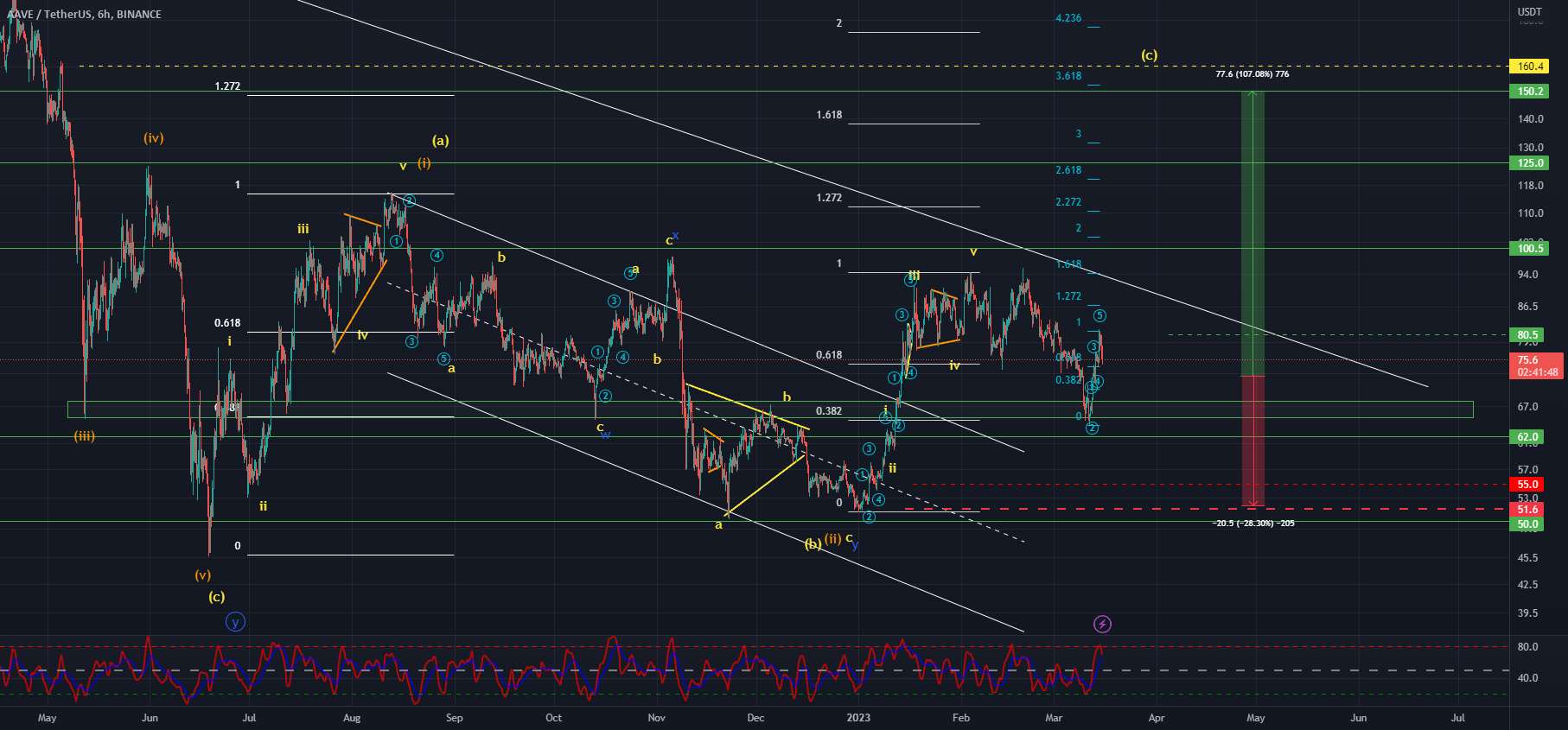Click Nov on the time axis
The width and height of the screenshot is (1568, 730).
click(x=657, y=718)
